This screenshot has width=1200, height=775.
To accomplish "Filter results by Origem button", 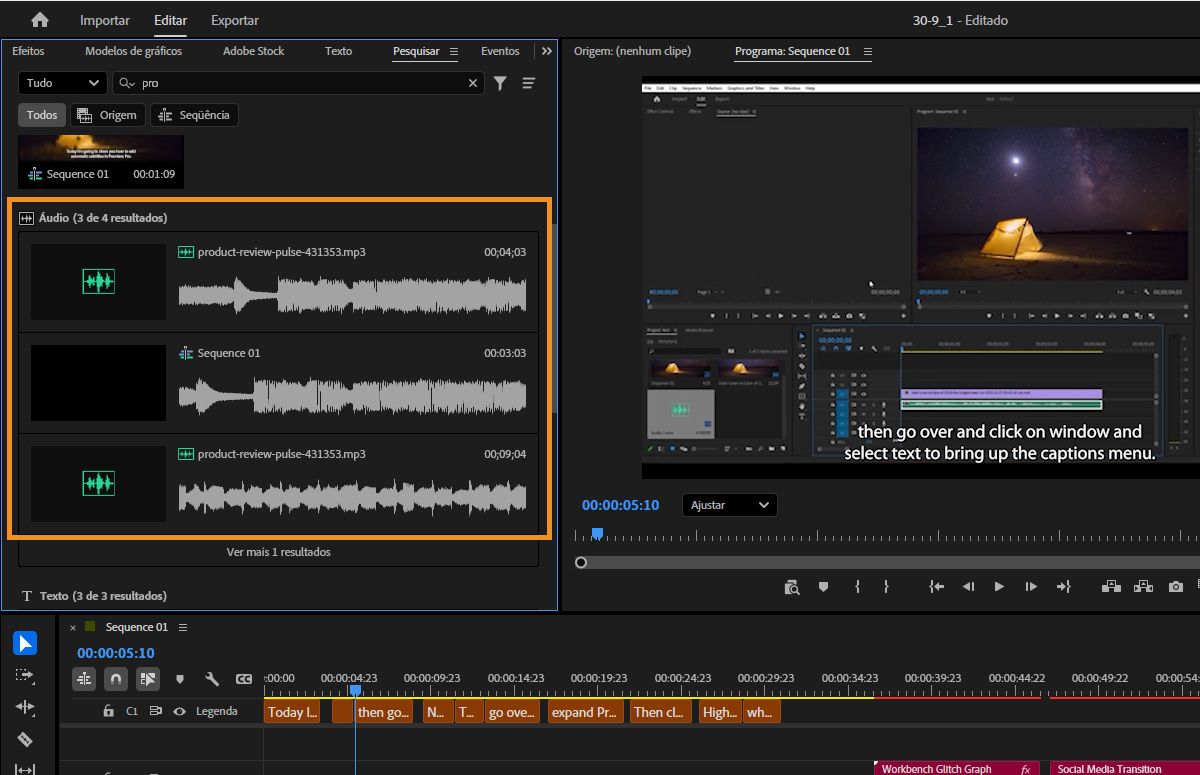I will tap(108, 115).
